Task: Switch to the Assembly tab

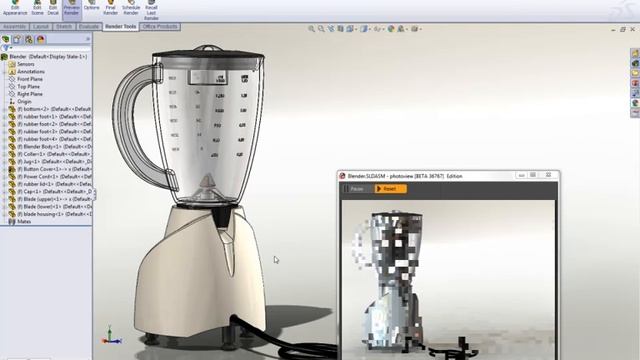Action: 15,27
